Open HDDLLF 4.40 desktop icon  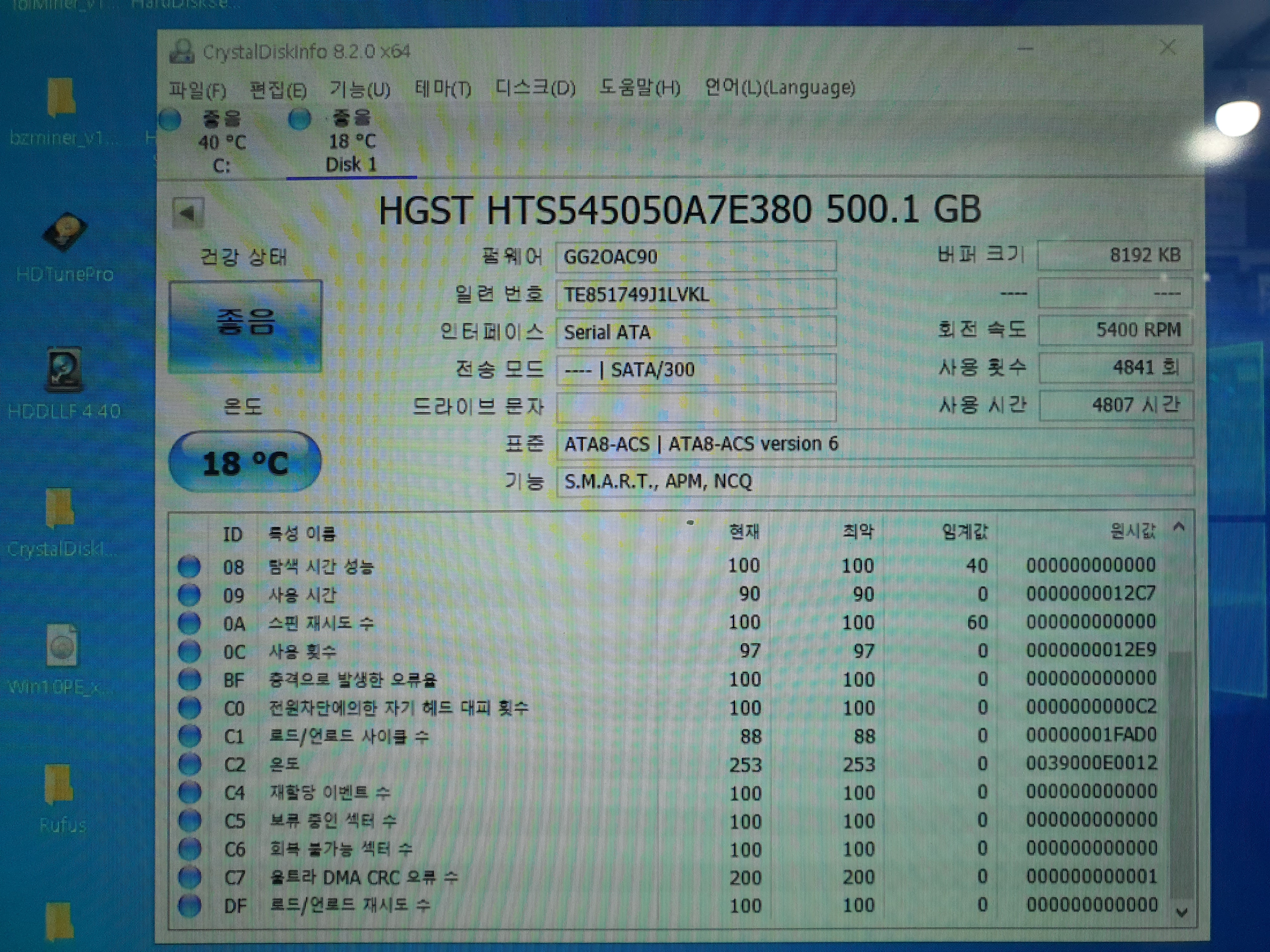[64, 383]
